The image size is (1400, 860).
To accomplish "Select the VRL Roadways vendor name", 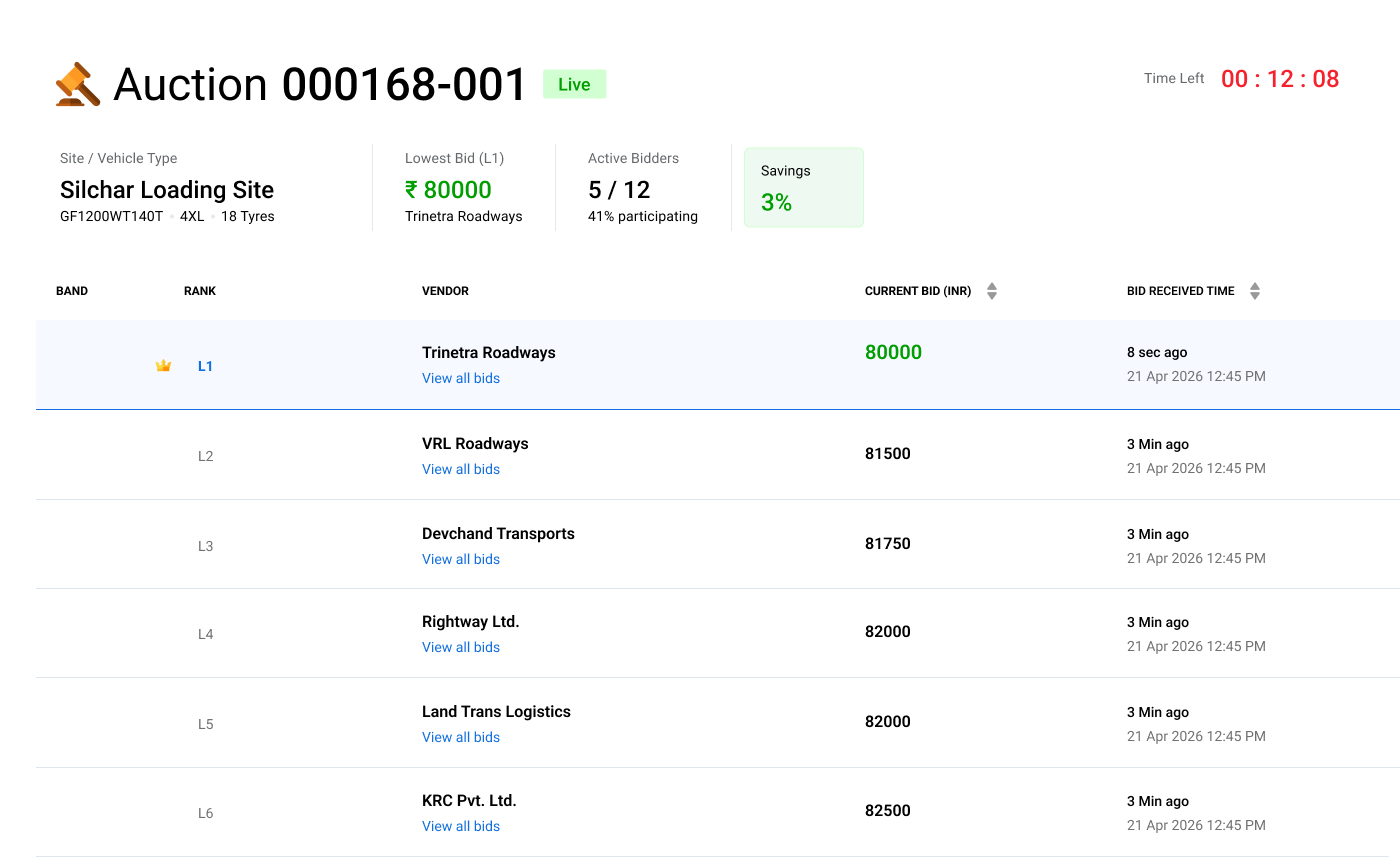I will [475, 443].
